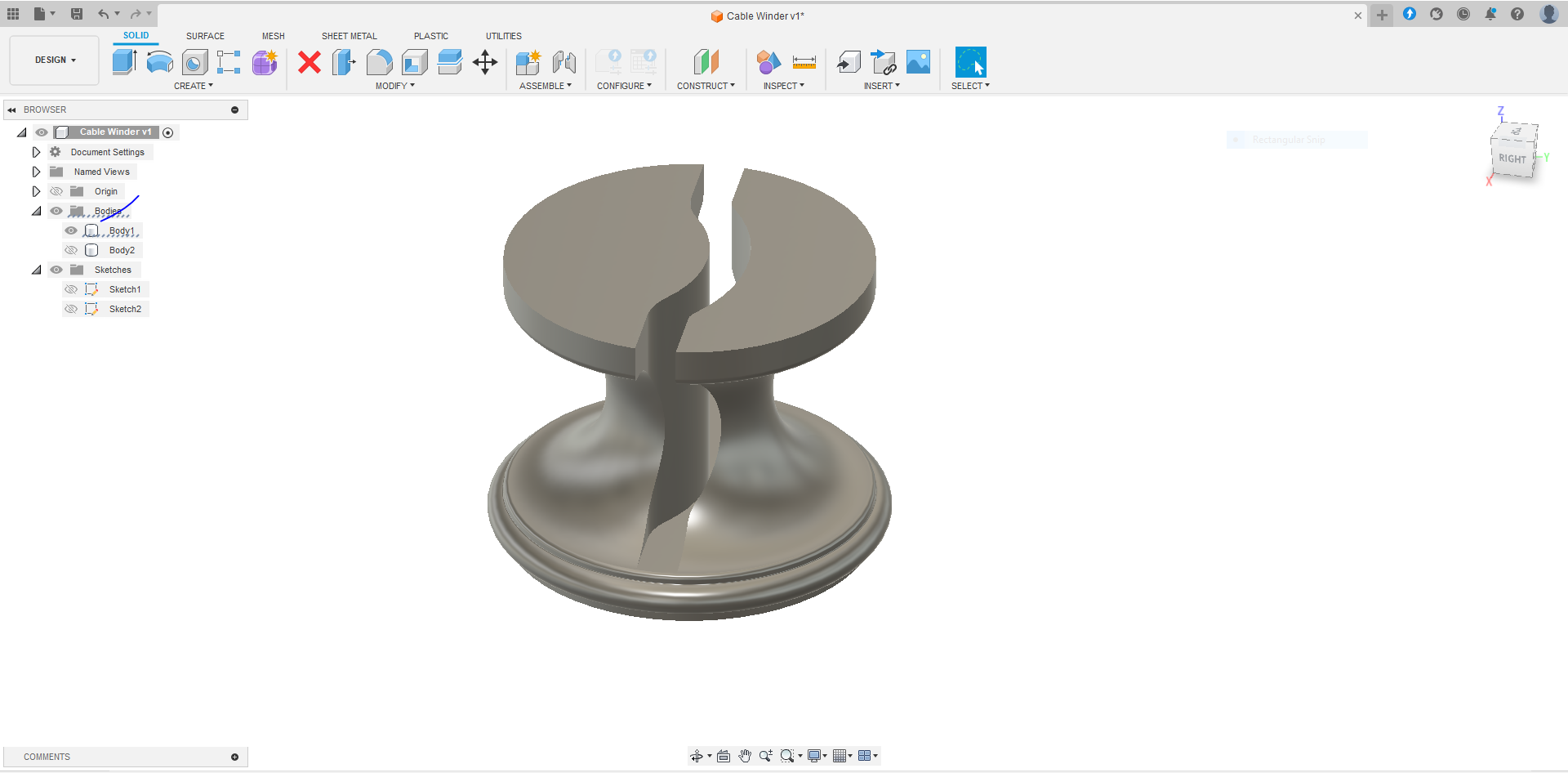Click the Undo arrow button
This screenshot has height=773, width=1568.
(x=103, y=14)
